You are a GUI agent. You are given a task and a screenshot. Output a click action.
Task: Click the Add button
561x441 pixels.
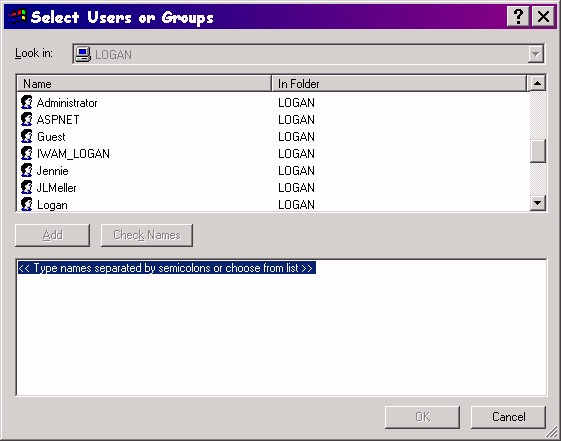(x=52, y=235)
